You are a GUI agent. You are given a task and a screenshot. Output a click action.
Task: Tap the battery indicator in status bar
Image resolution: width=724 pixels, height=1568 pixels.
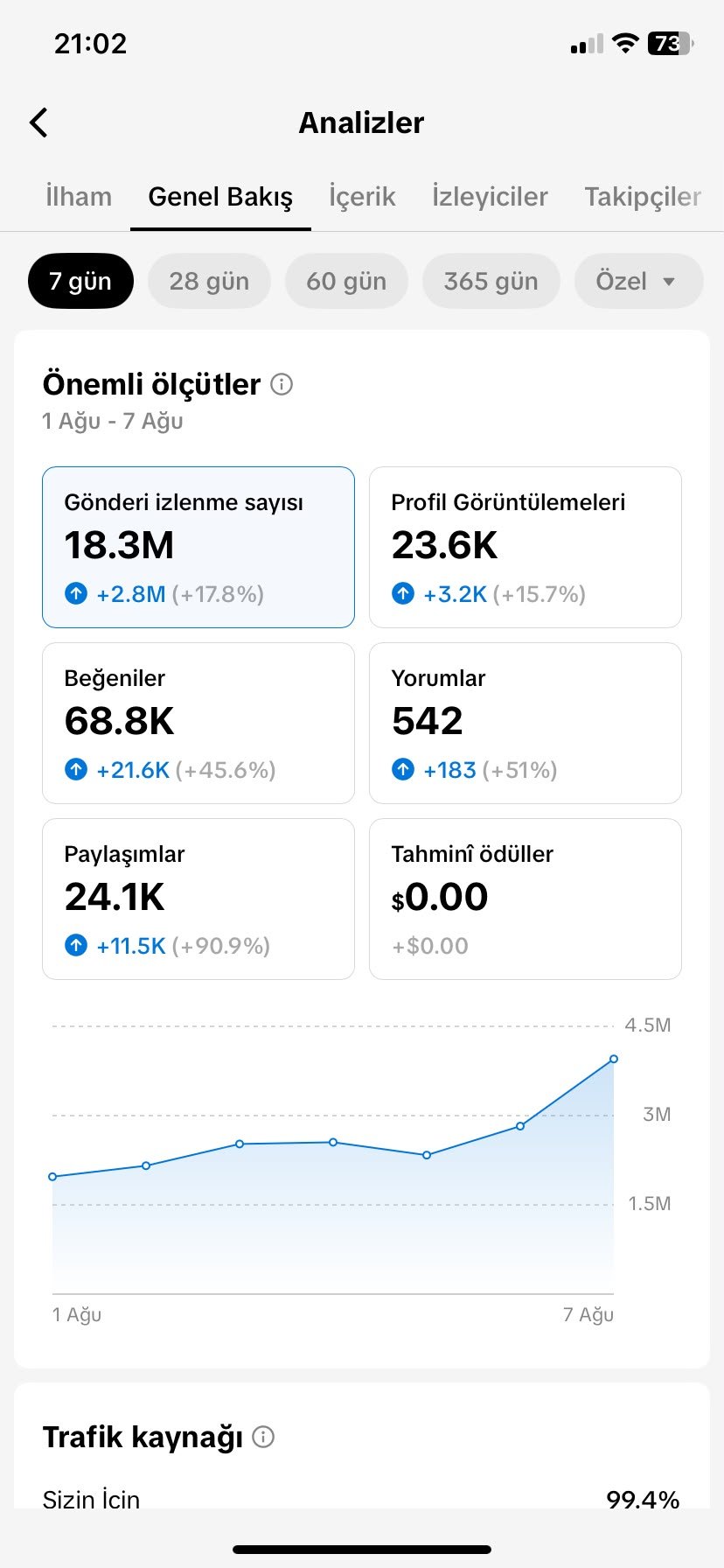[671, 43]
